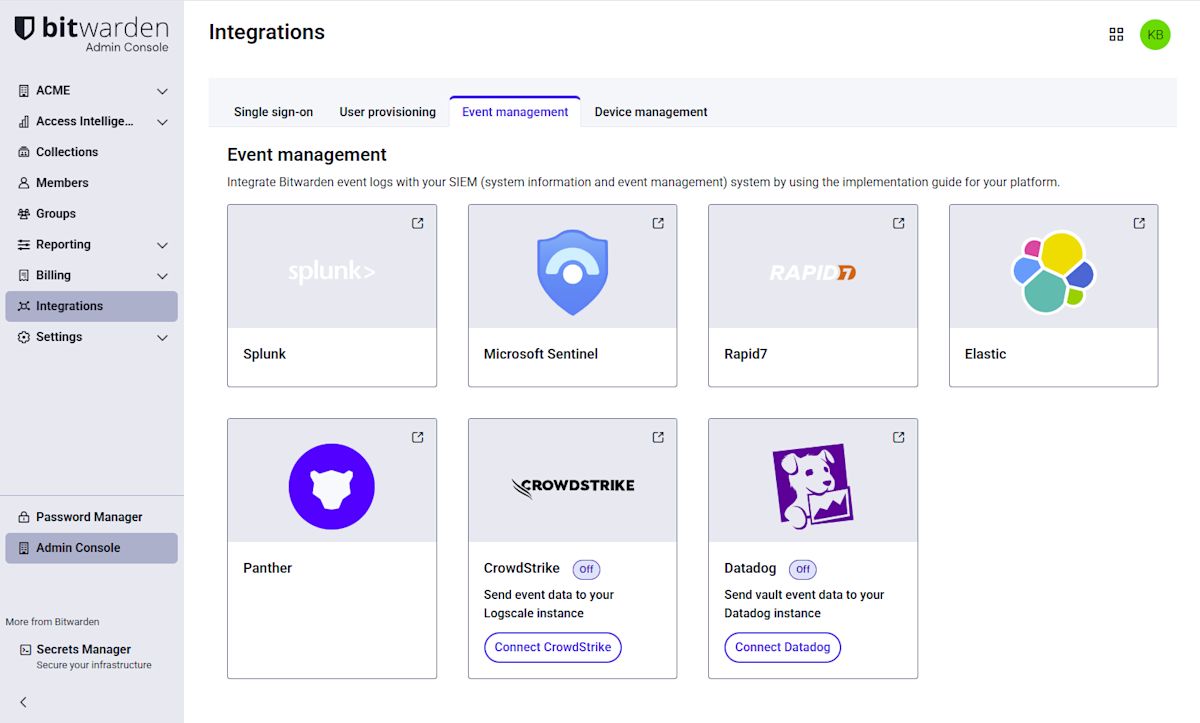The width and height of the screenshot is (1200, 723).
Task: Click the Elastic card's external link icon
Action: click(1139, 223)
